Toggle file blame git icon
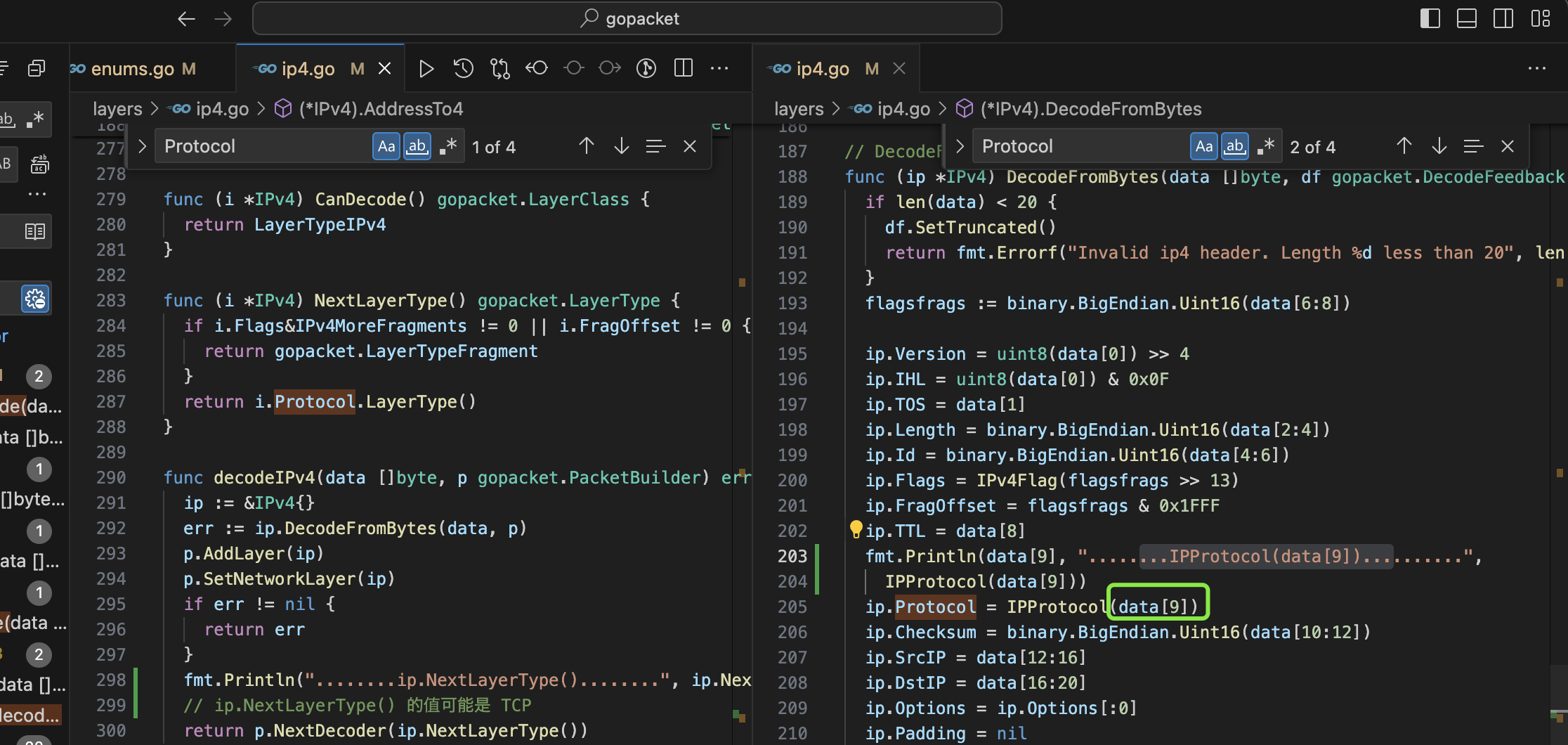The height and width of the screenshot is (745, 1568). tap(646, 68)
